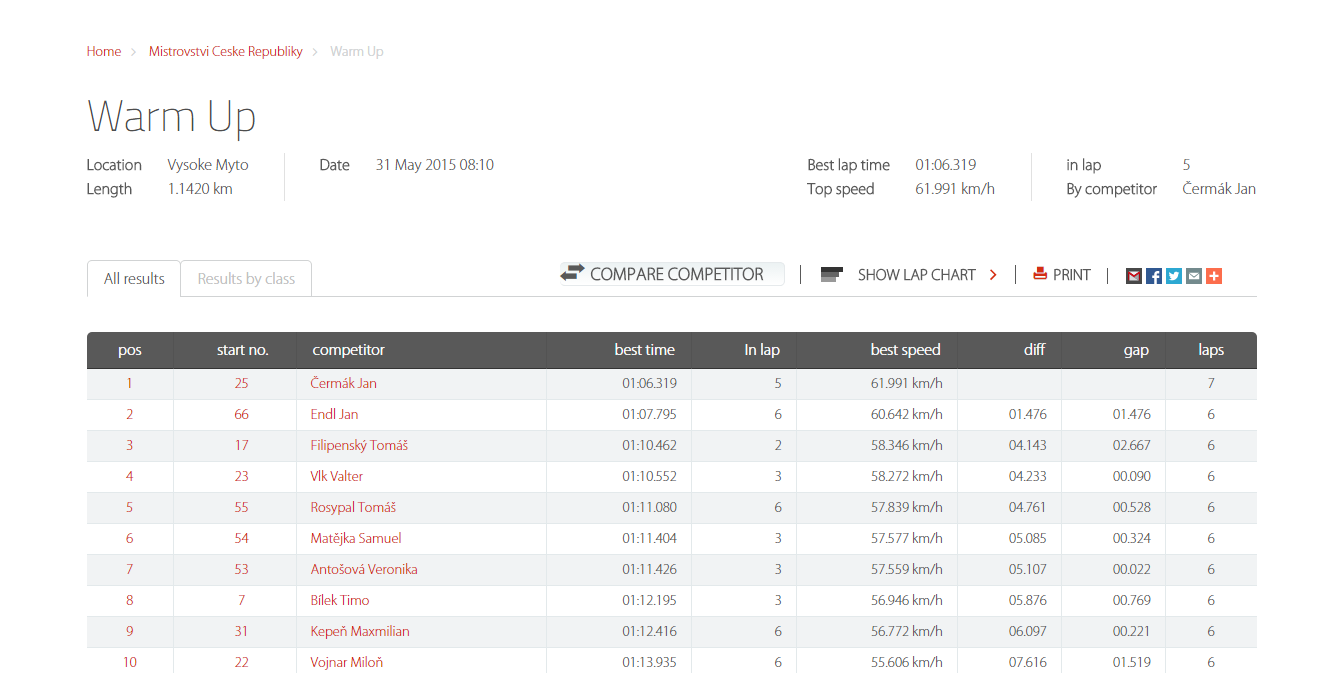Share results via Twitter icon

(1174, 276)
